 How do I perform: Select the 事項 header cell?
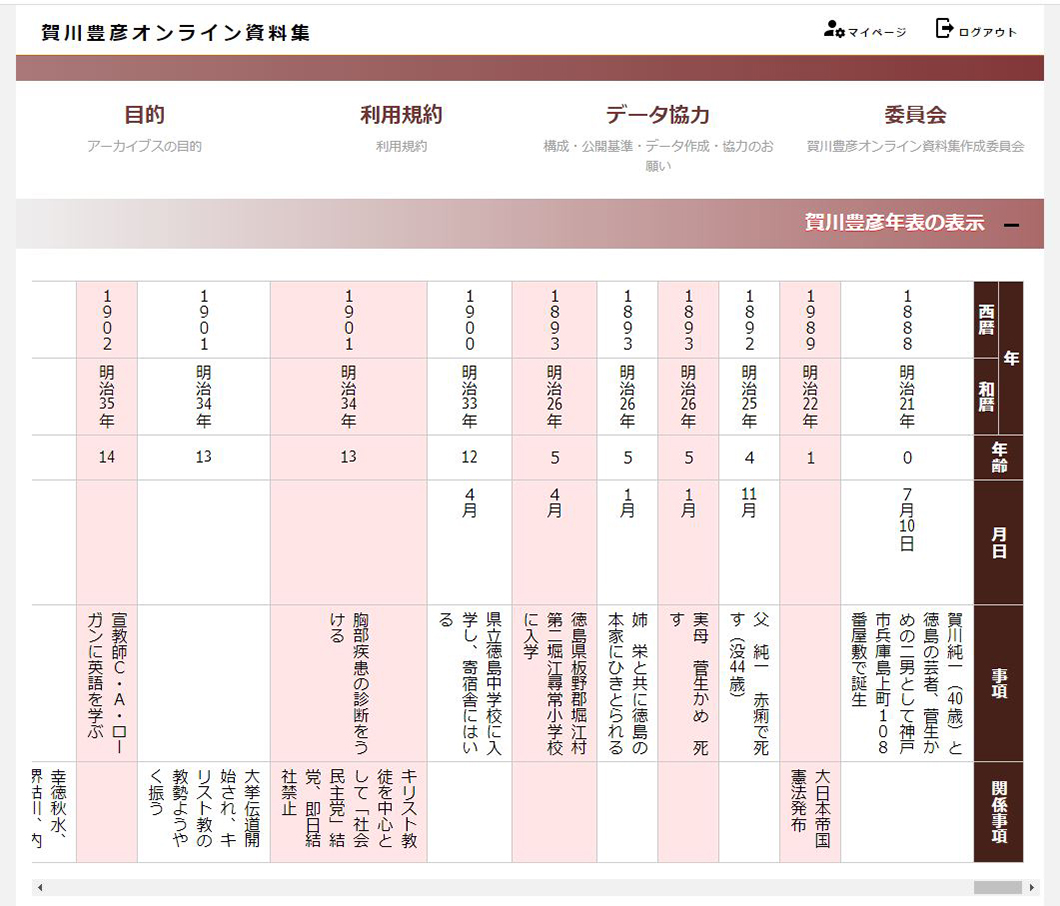[x=998, y=684]
